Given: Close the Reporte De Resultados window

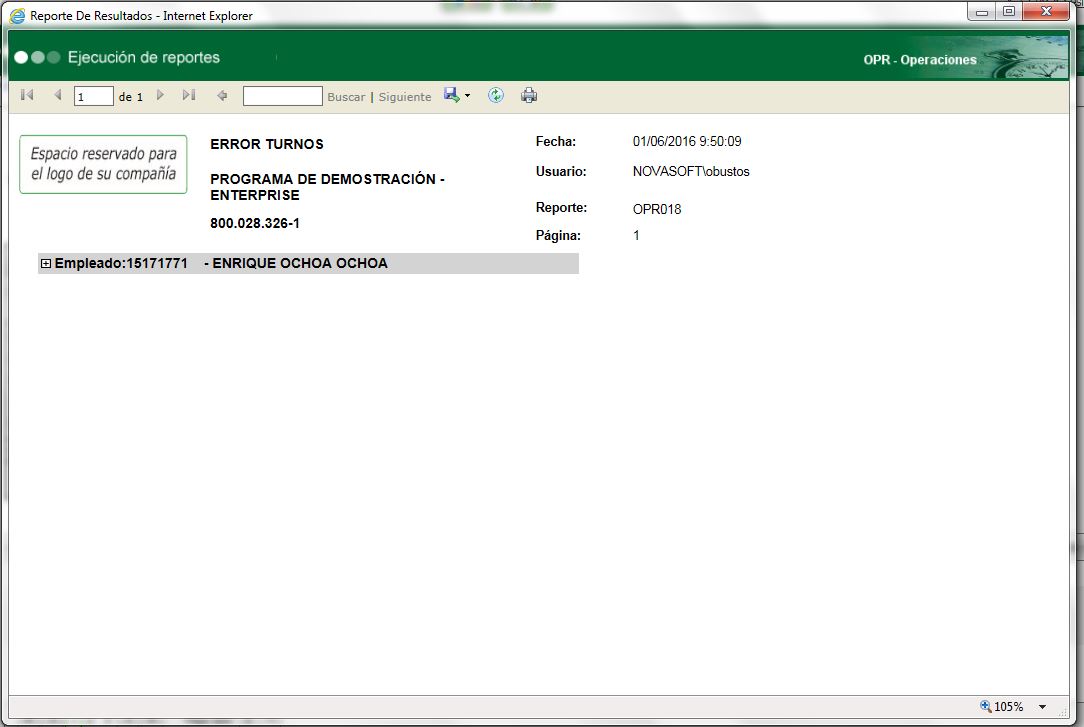Looking at the screenshot, I should (x=1047, y=12).
